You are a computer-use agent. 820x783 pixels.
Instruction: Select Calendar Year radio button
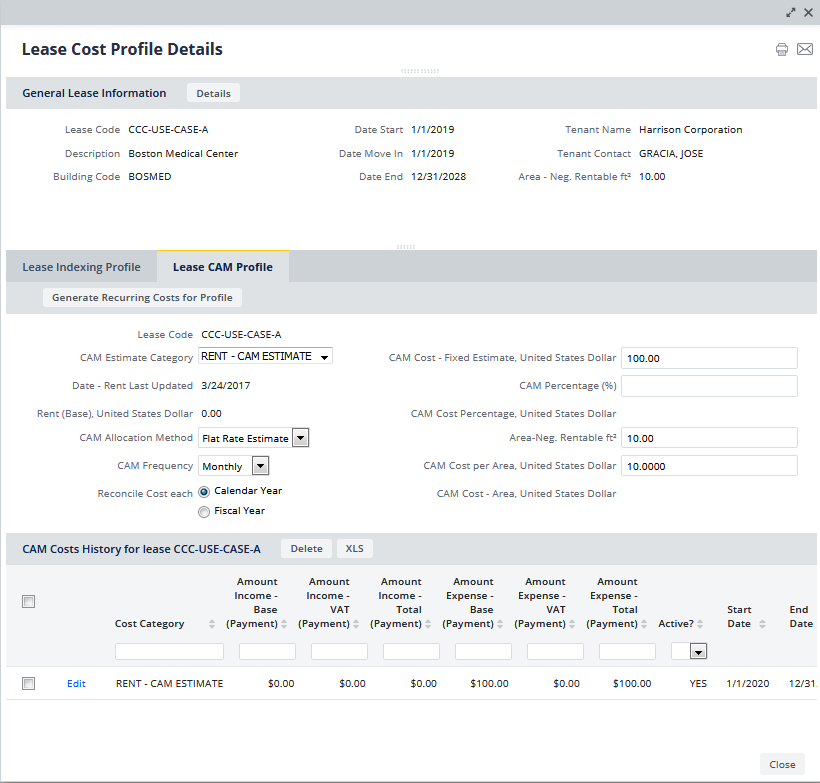click(x=204, y=491)
